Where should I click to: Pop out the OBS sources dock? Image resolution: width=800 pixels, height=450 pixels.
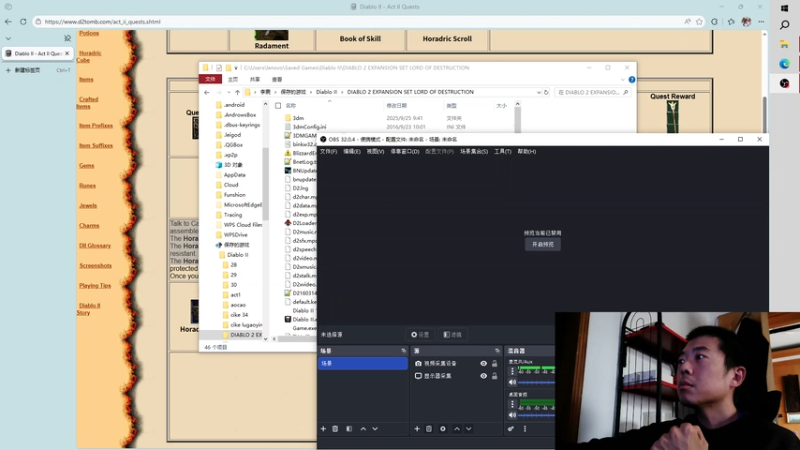pos(497,351)
